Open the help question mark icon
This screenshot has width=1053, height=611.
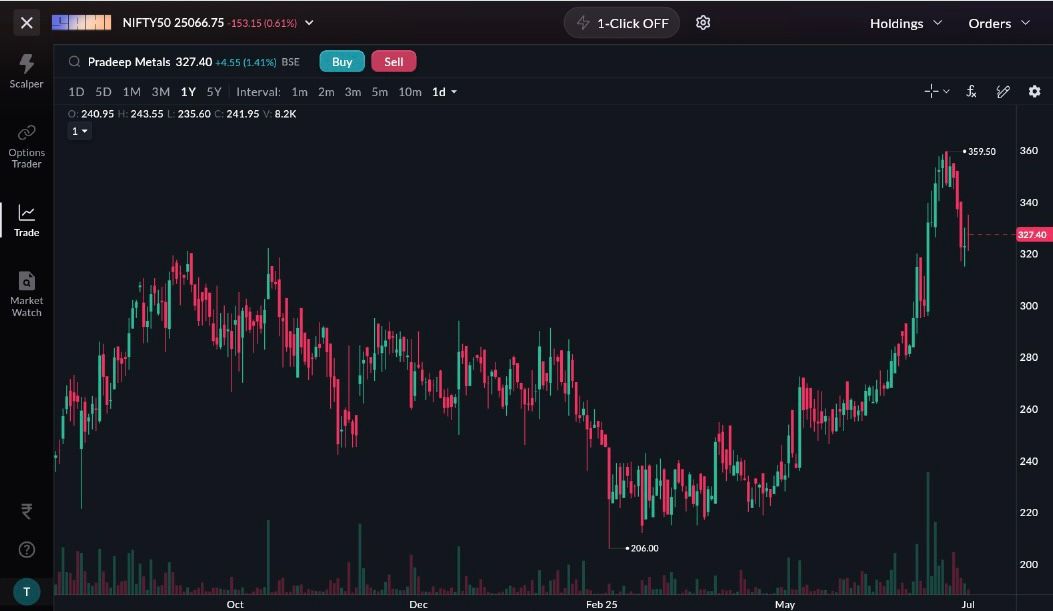click(26, 550)
